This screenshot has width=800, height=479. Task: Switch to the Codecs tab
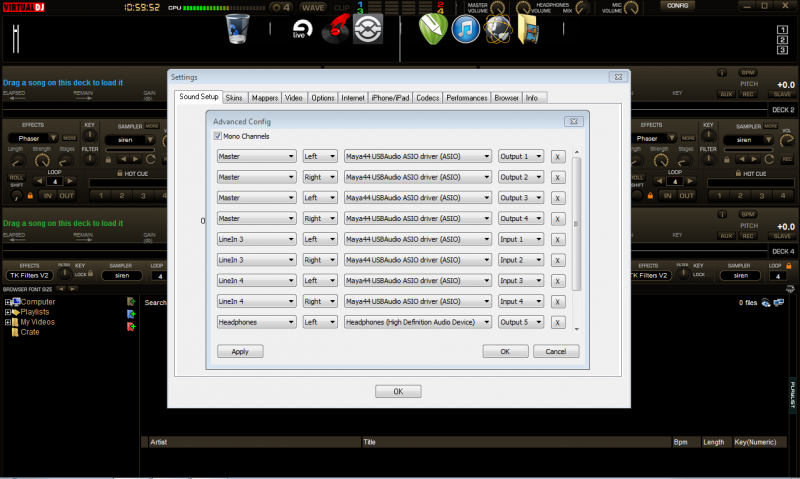pos(428,98)
